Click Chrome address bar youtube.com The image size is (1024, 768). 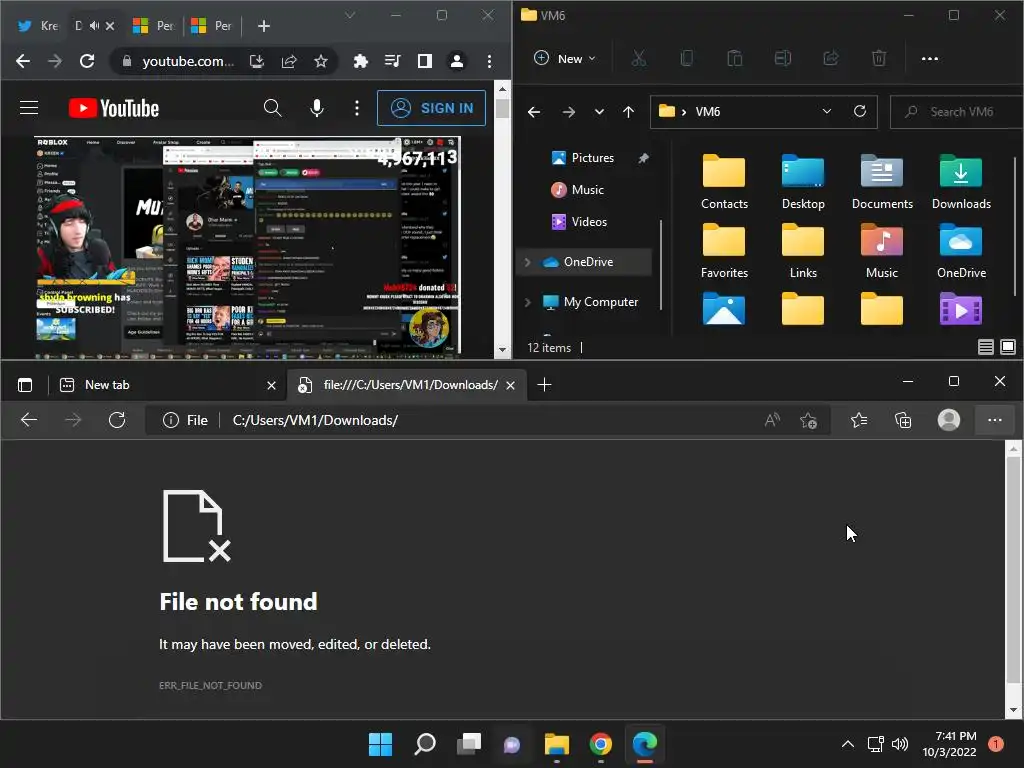click(x=188, y=61)
